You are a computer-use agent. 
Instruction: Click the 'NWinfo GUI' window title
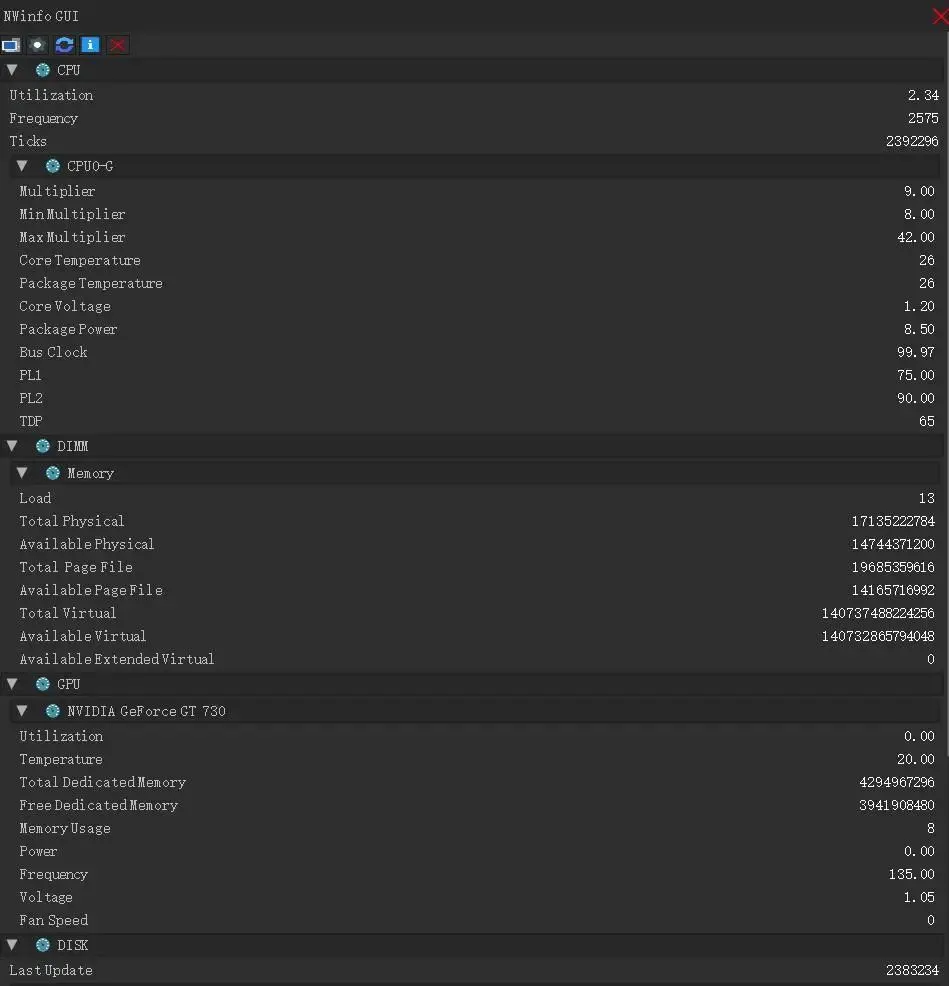coord(41,16)
